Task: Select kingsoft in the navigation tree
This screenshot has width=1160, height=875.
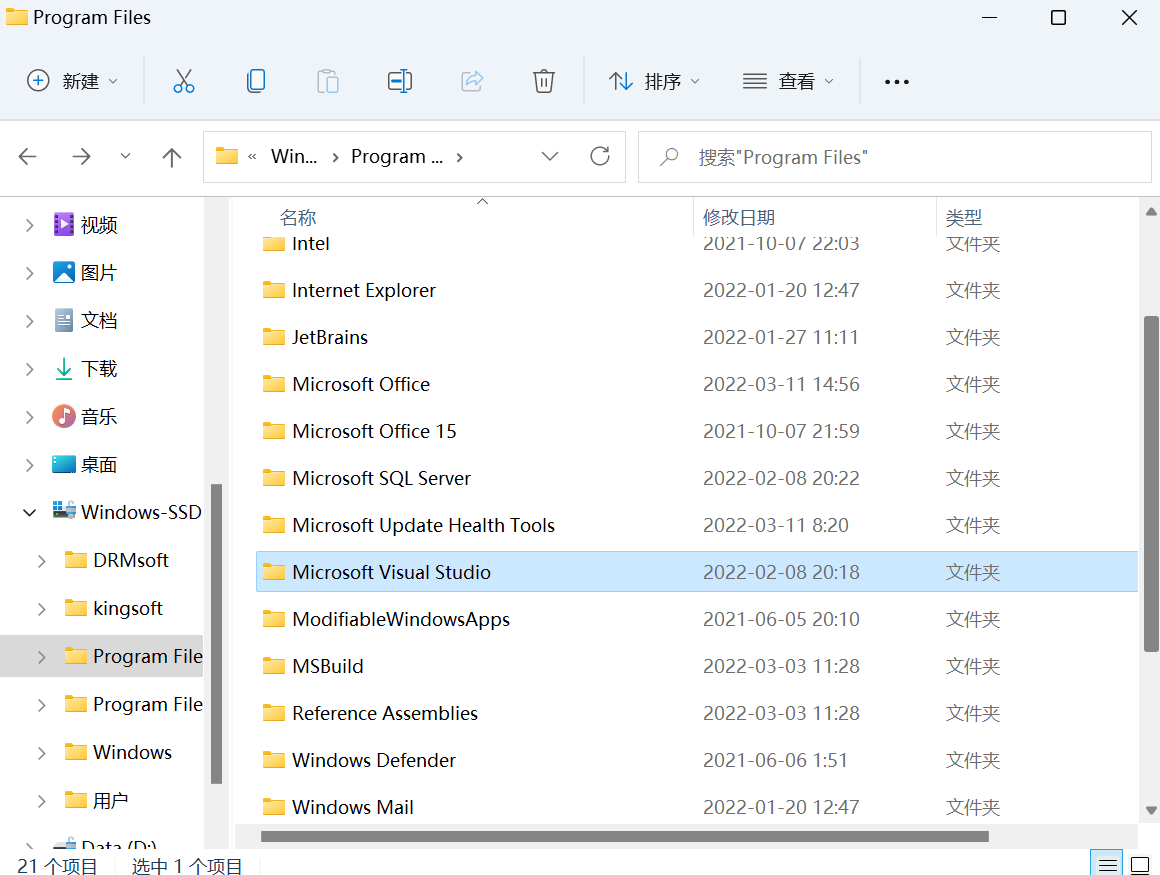Action: click(127, 608)
